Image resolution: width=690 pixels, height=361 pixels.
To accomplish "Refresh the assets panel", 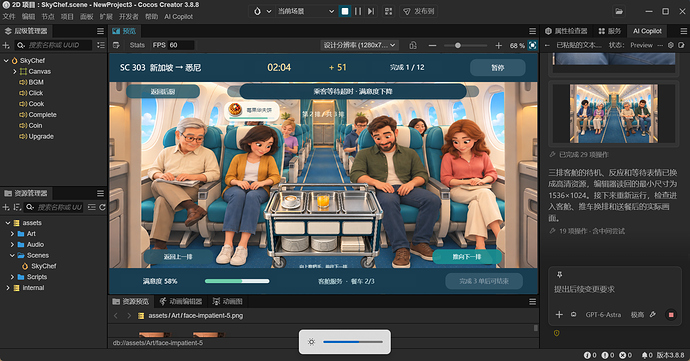I will (x=102, y=207).
